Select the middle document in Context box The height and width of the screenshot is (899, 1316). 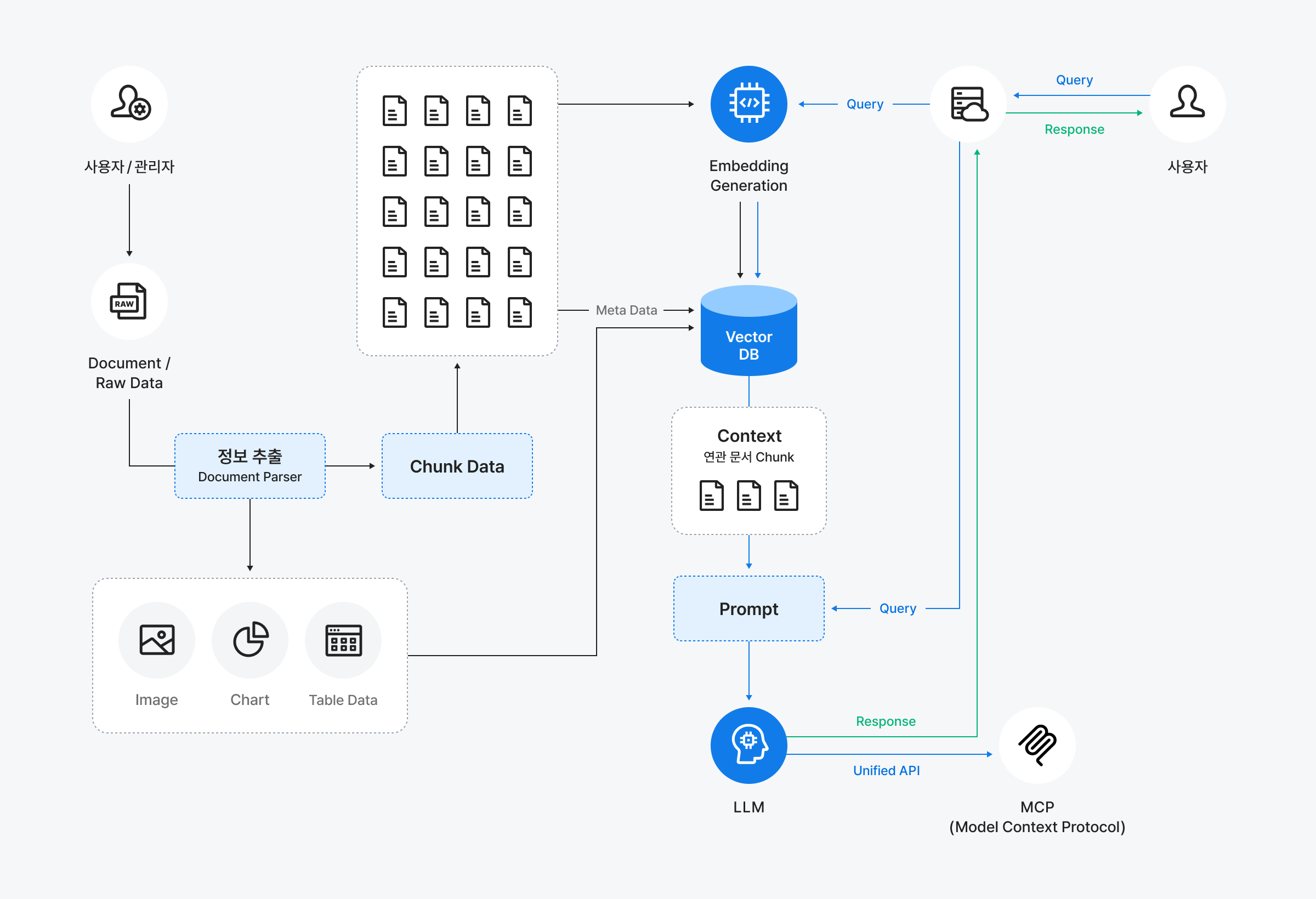click(748, 496)
